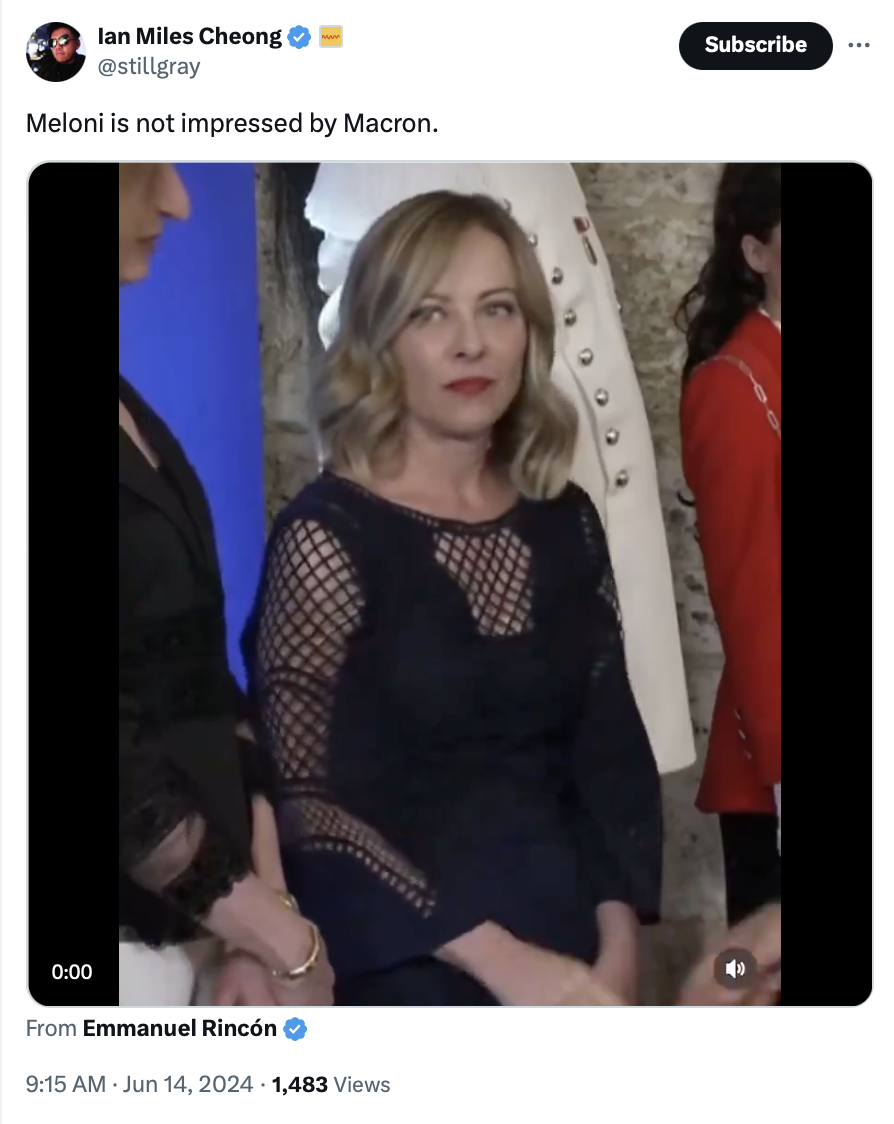Open Ian Miles Cheong's profile avatar
Image resolution: width=894 pixels, height=1124 pixels.
coord(55,52)
